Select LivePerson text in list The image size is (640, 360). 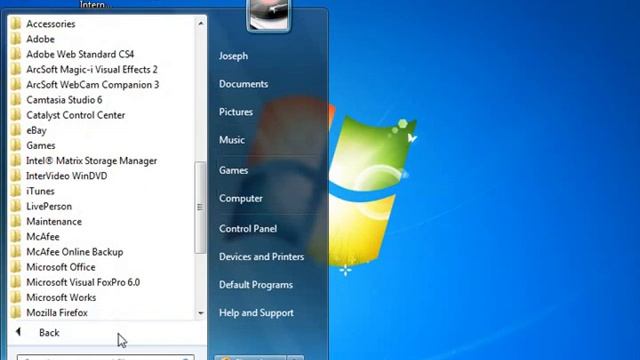click(x=49, y=206)
